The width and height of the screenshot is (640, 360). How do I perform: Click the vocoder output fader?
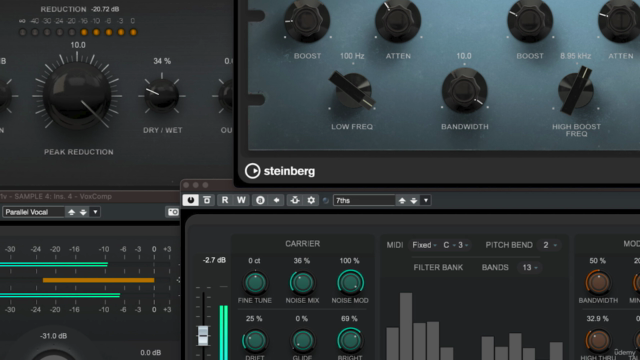tap(203, 336)
